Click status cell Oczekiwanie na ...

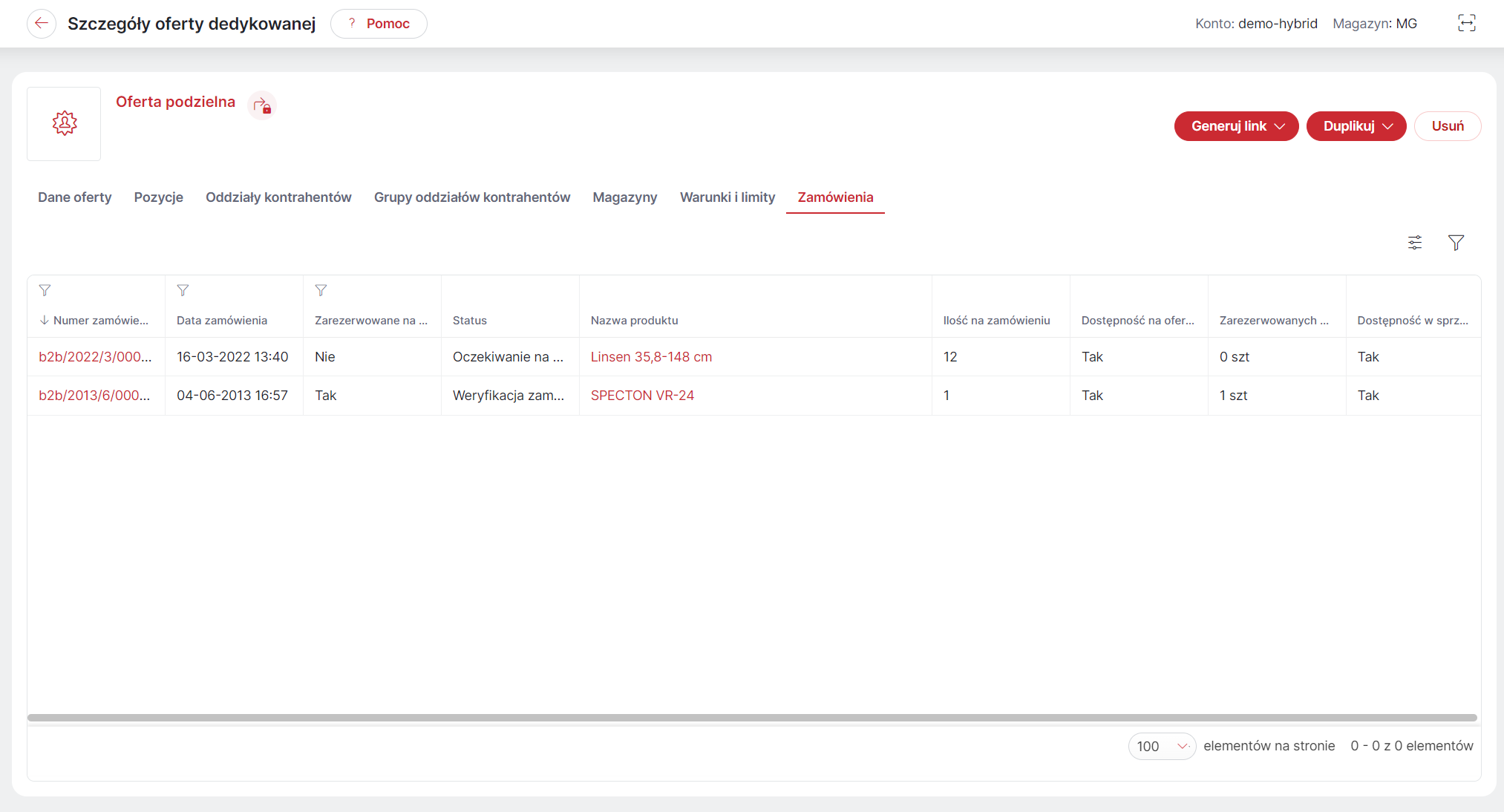pos(509,357)
